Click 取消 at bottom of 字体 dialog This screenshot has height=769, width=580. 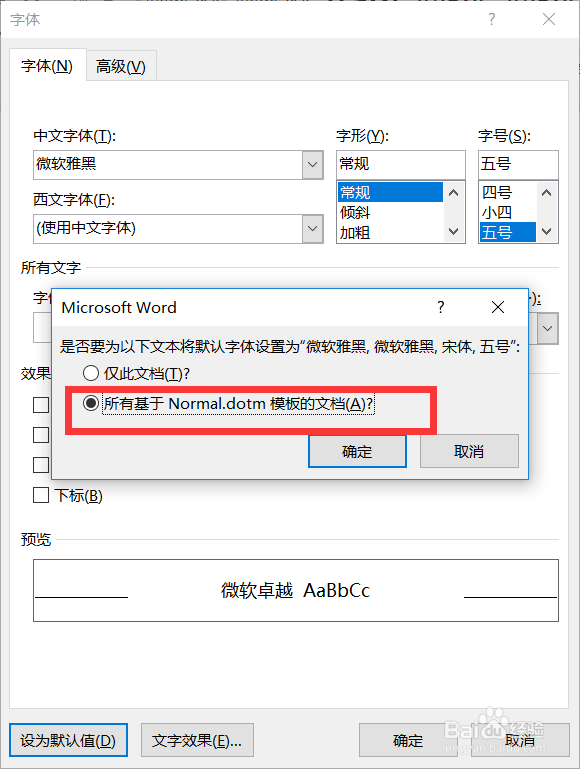[520, 740]
